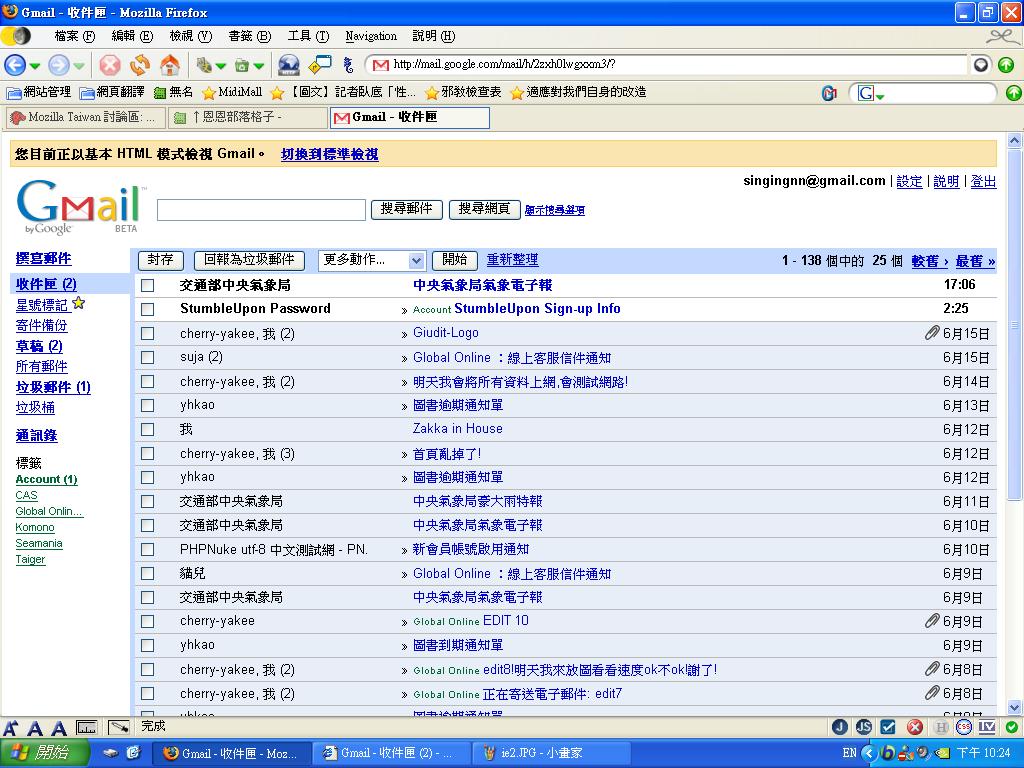The height and width of the screenshot is (768, 1024).
Task: Open the 書籤 (B) bookmarks menu
Action: click(249, 36)
